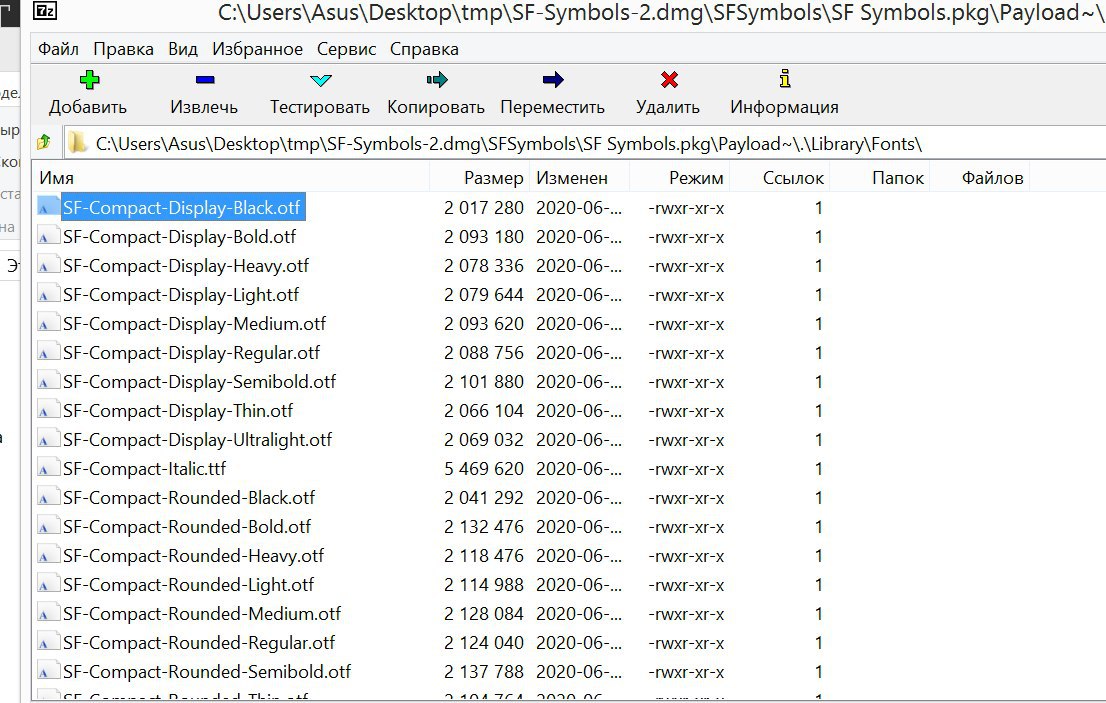Click size value 2 017 280
Image resolution: width=1106 pixels, height=703 pixels.
coord(484,208)
